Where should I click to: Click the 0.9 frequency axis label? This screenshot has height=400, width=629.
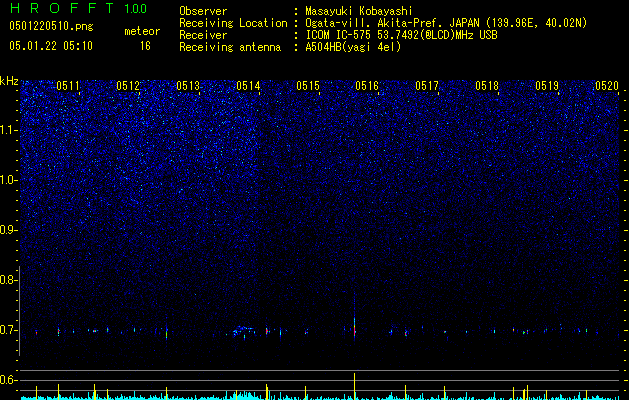point(7,230)
